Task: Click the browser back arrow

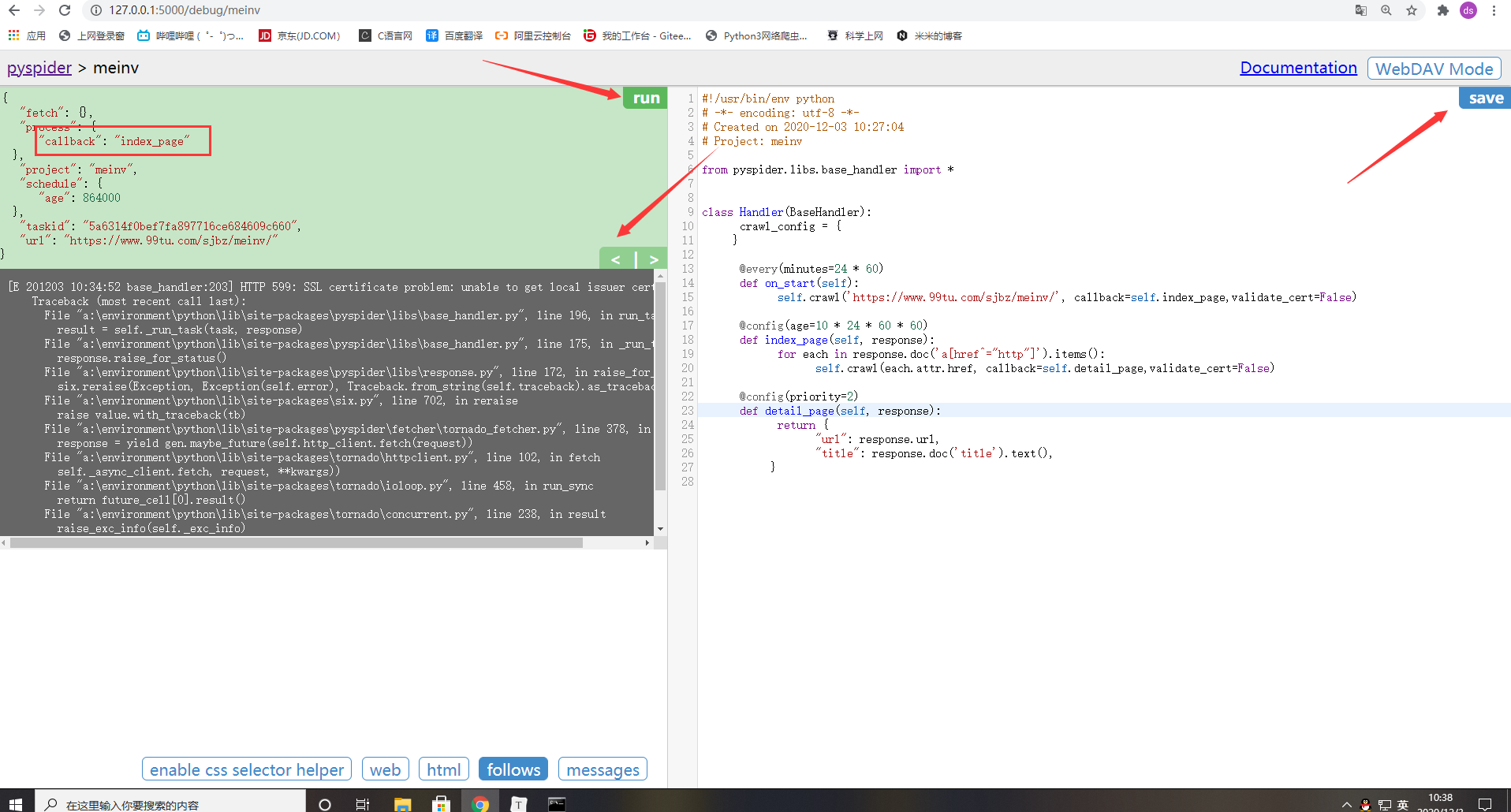Action: click(14, 10)
